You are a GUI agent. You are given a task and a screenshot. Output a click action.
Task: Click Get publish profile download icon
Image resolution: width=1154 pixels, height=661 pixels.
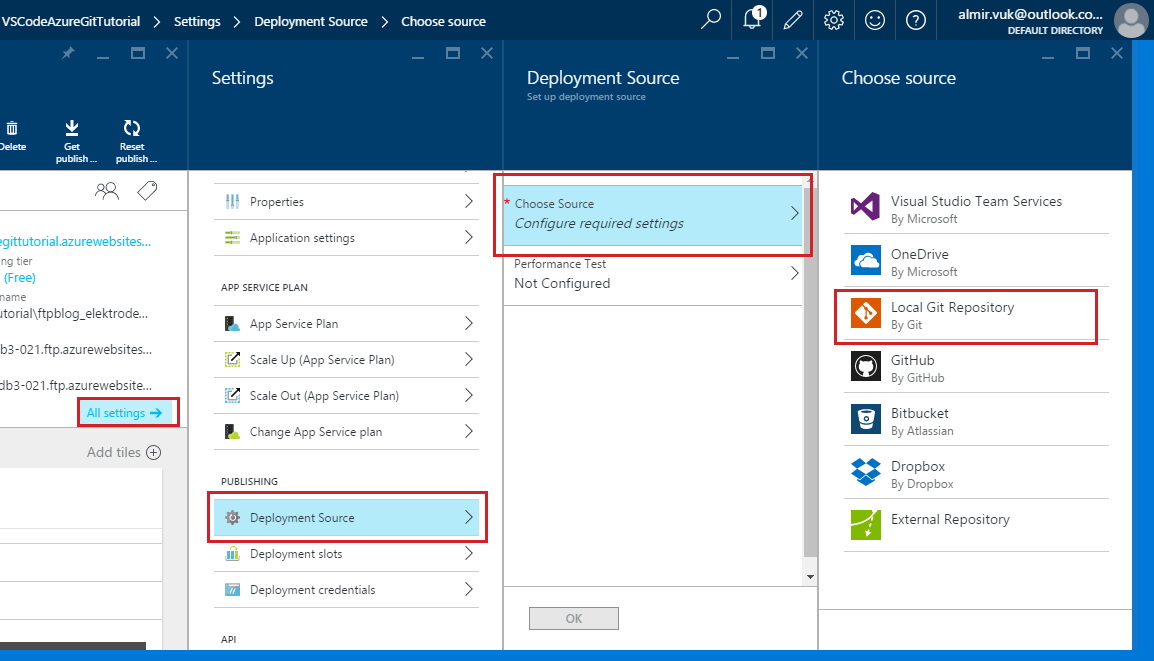point(71,128)
